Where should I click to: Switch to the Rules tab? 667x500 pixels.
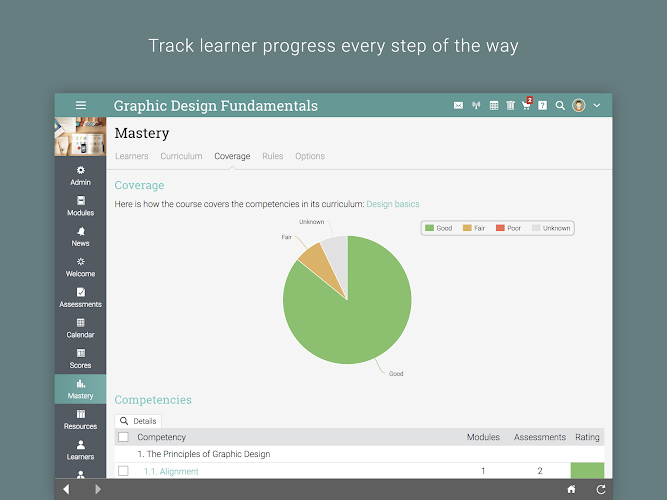273,156
